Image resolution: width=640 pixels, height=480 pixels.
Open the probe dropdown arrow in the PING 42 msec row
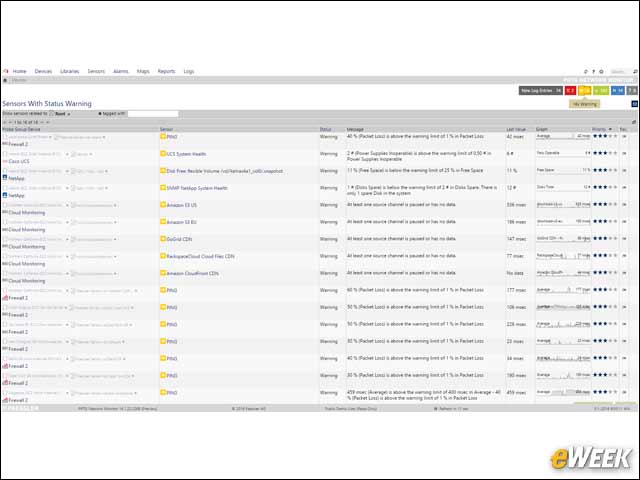tap(50, 137)
